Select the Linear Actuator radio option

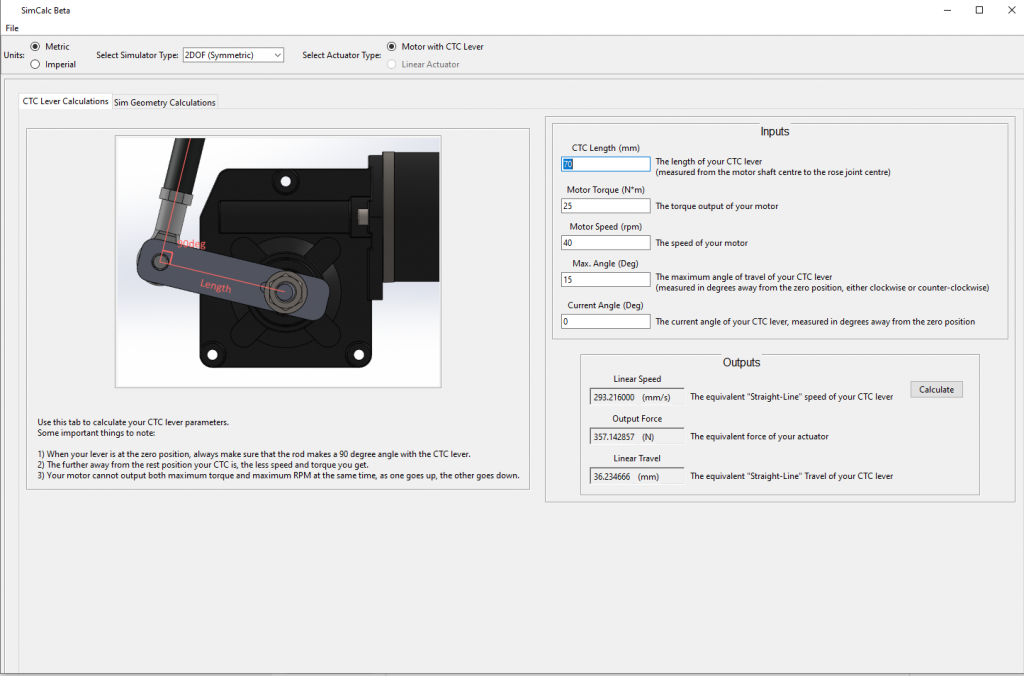(x=391, y=64)
